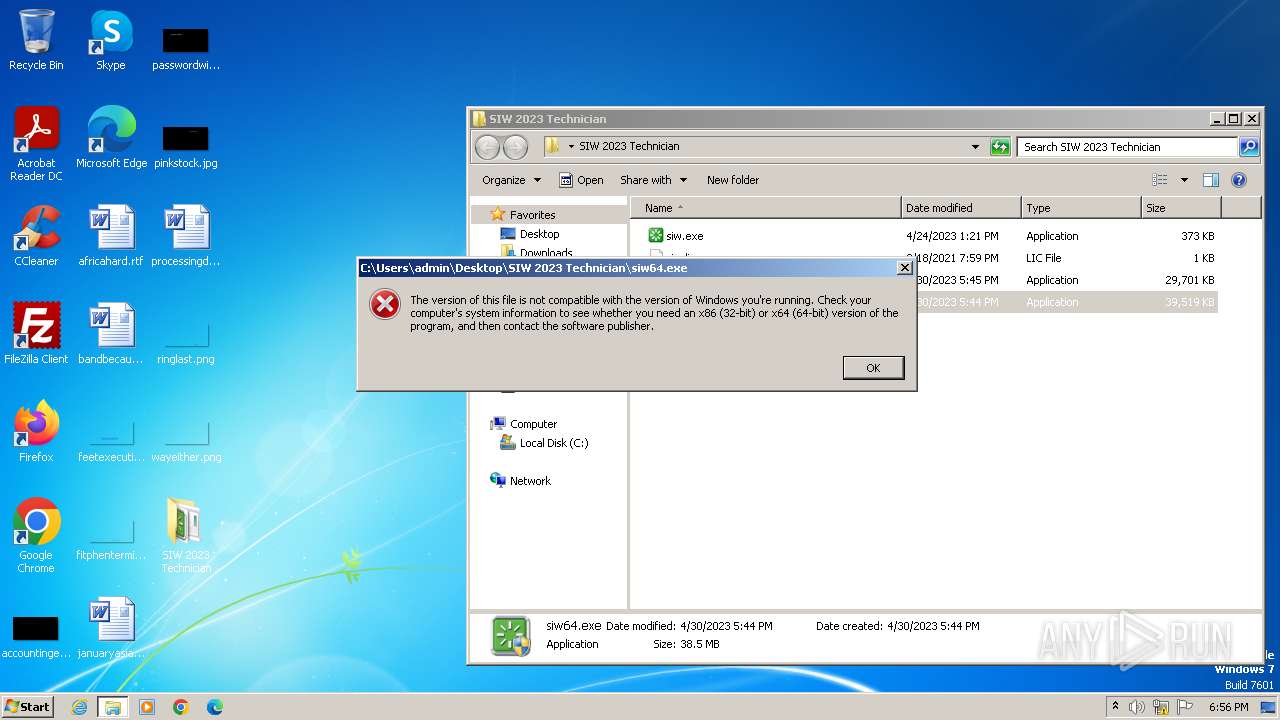Open Google Chrome desktop shortcut
Screen dimensions: 1280x720
click(36, 535)
